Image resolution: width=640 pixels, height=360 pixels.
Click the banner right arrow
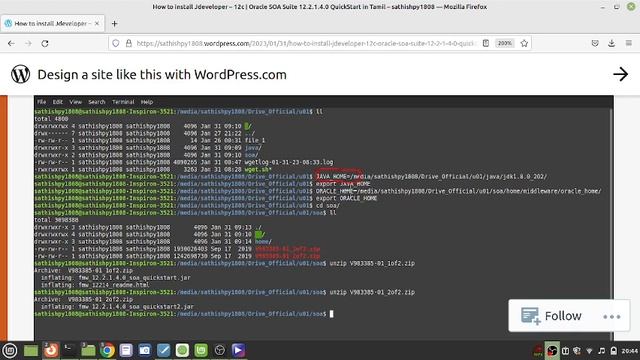pyautogui.click(x=620, y=74)
